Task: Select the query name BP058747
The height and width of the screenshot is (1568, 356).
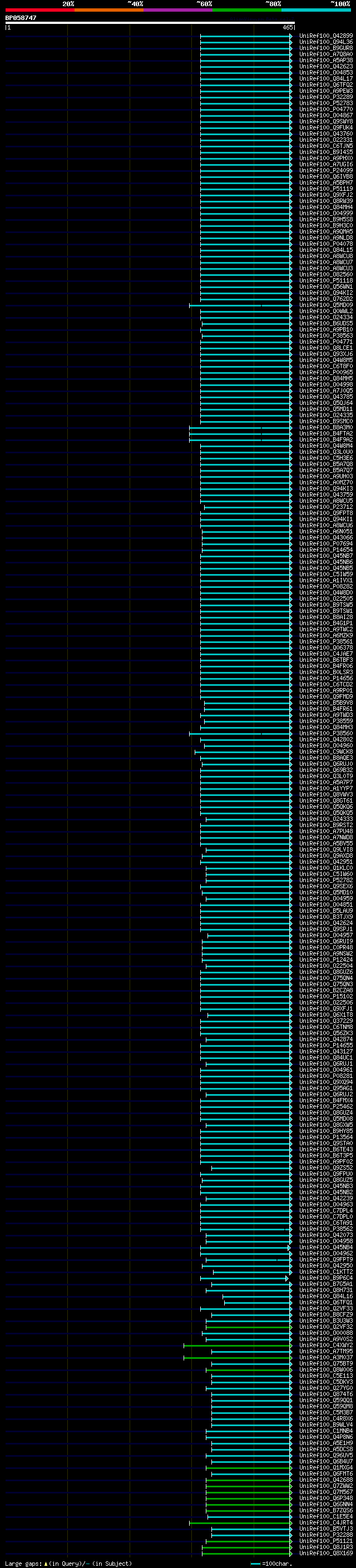Action: [x=21, y=18]
